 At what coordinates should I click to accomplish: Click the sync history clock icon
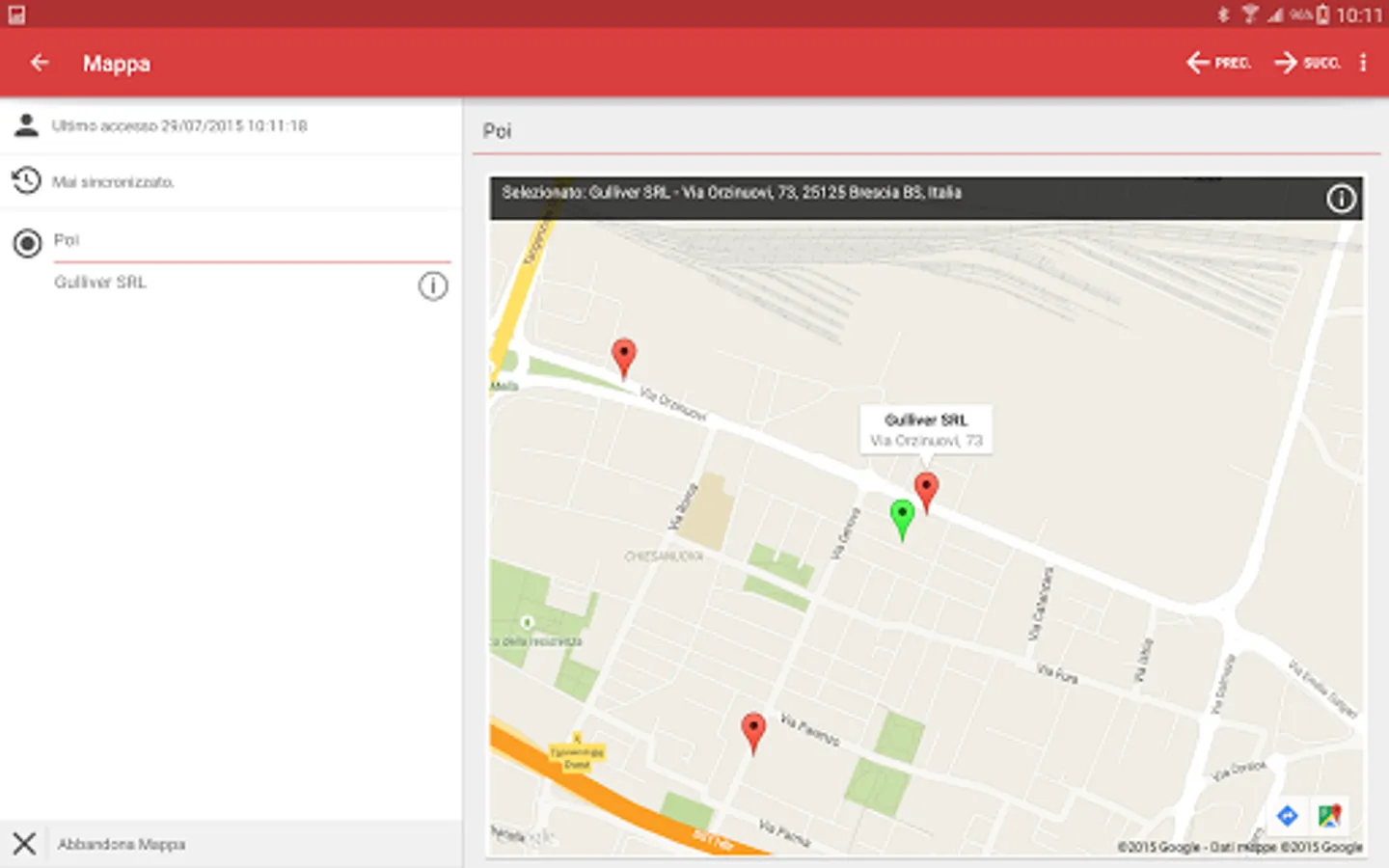[x=26, y=180]
